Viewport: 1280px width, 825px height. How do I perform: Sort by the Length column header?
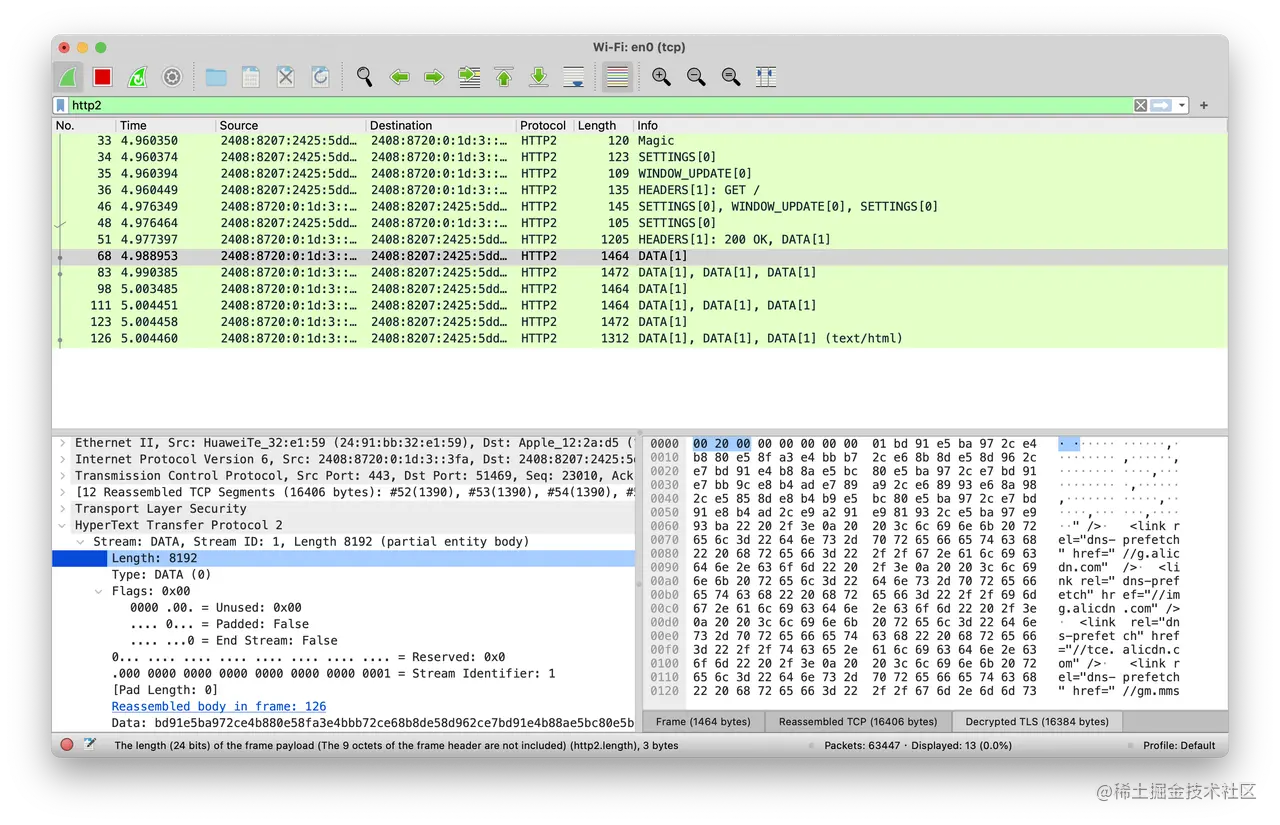tap(604, 125)
